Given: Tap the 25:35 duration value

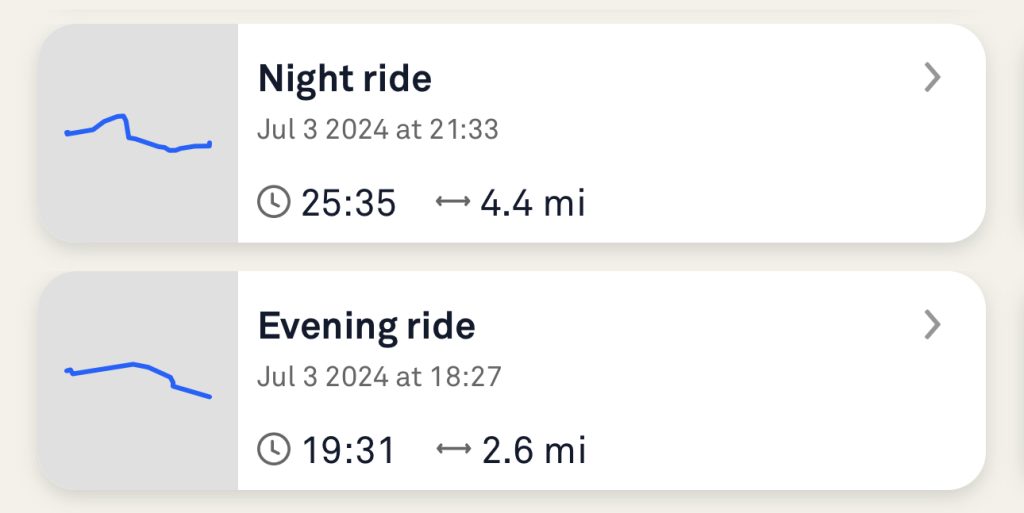Looking at the screenshot, I should tap(349, 203).
